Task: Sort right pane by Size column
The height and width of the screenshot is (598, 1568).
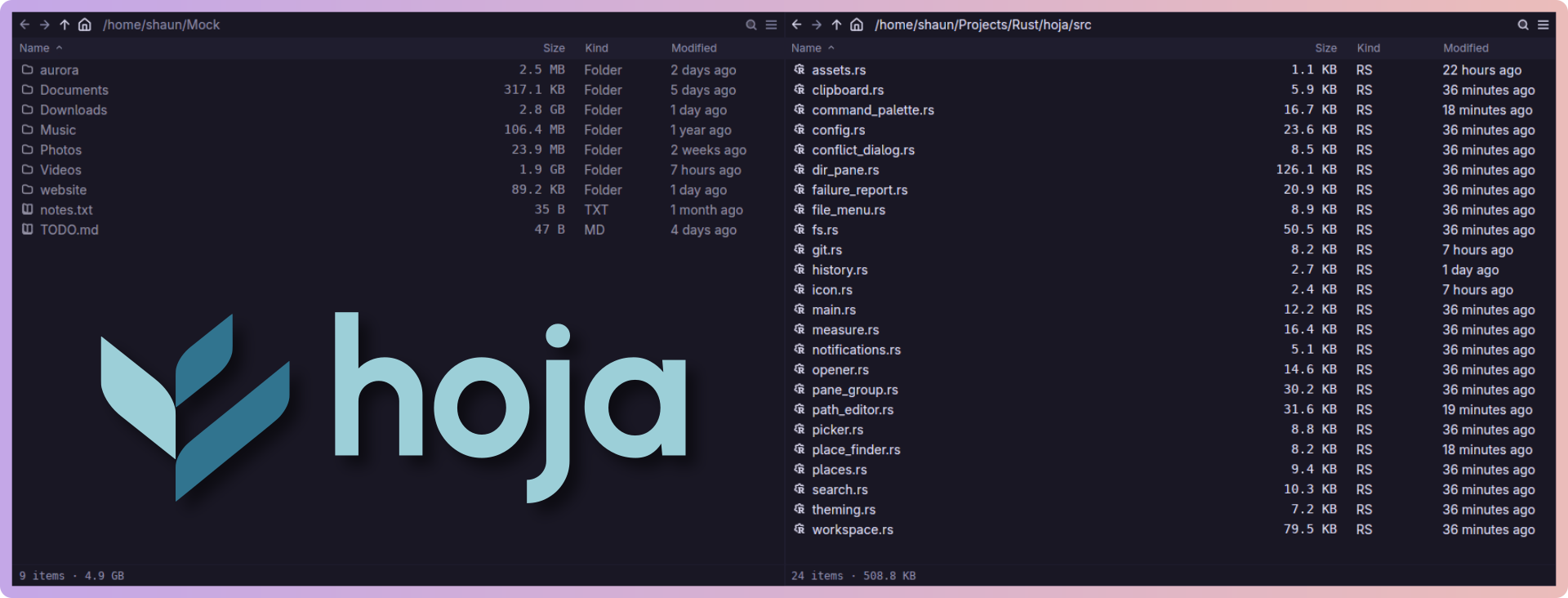Action: [x=1326, y=48]
